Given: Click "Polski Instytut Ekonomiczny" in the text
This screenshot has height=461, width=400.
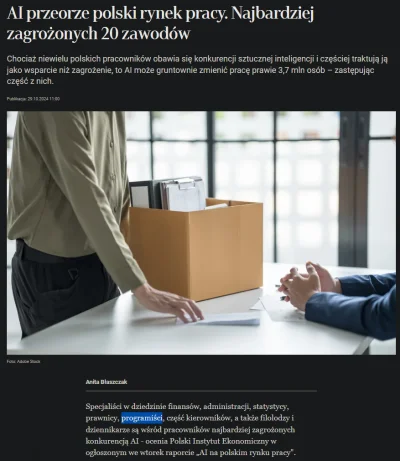Looking at the screenshot, I should [219, 441].
